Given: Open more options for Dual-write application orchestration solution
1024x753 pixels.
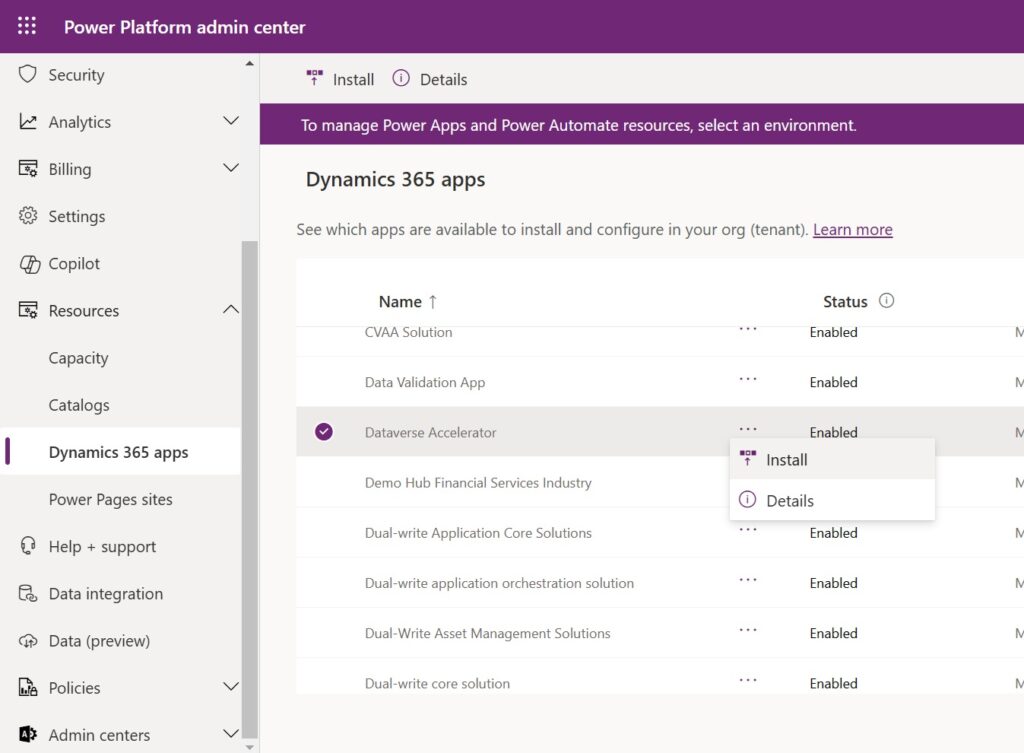Looking at the screenshot, I should (748, 580).
